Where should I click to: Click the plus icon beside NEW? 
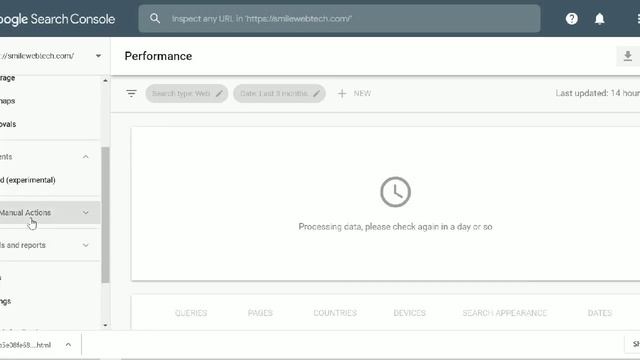click(342, 93)
